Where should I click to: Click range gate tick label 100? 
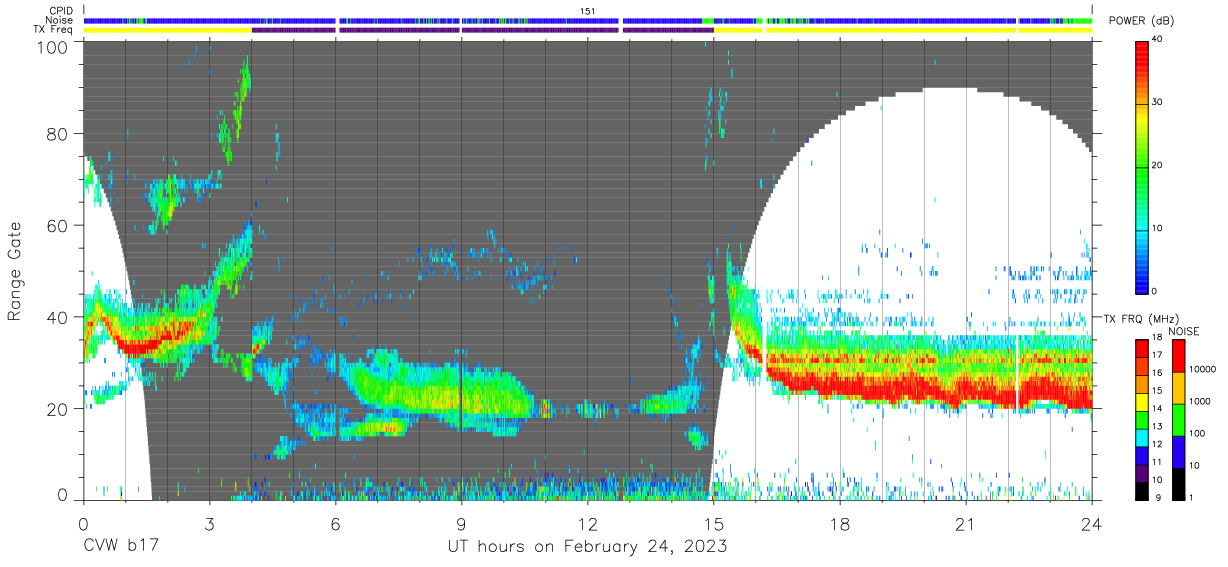coord(54,46)
